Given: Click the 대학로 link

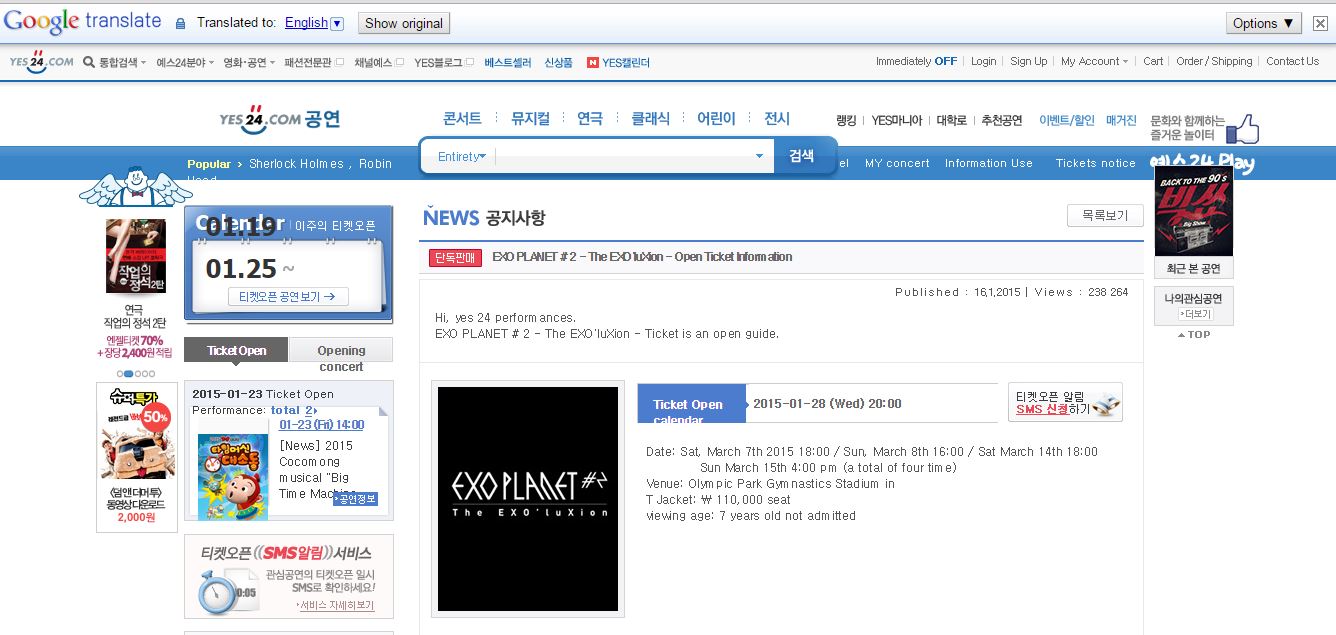Looking at the screenshot, I should (951, 120).
